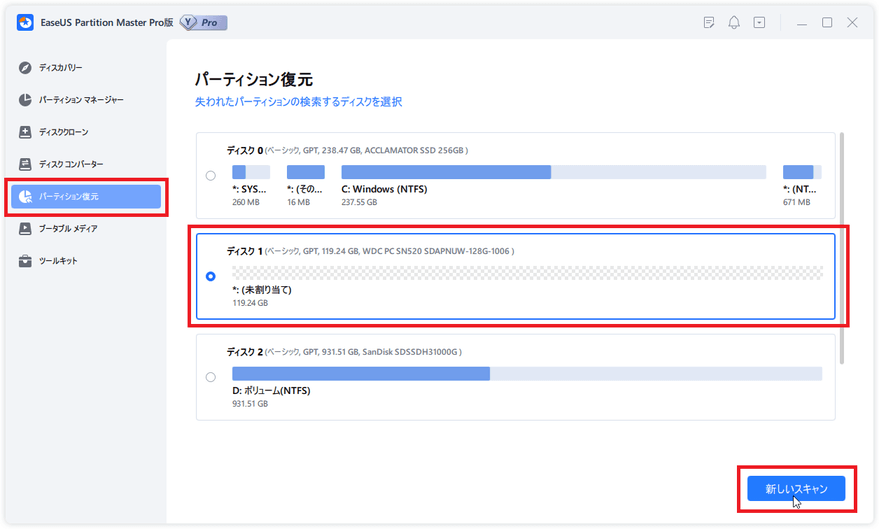Click the Disk Clone icon in sidebar
This screenshot has width=879, height=529.
tap(26, 132)
